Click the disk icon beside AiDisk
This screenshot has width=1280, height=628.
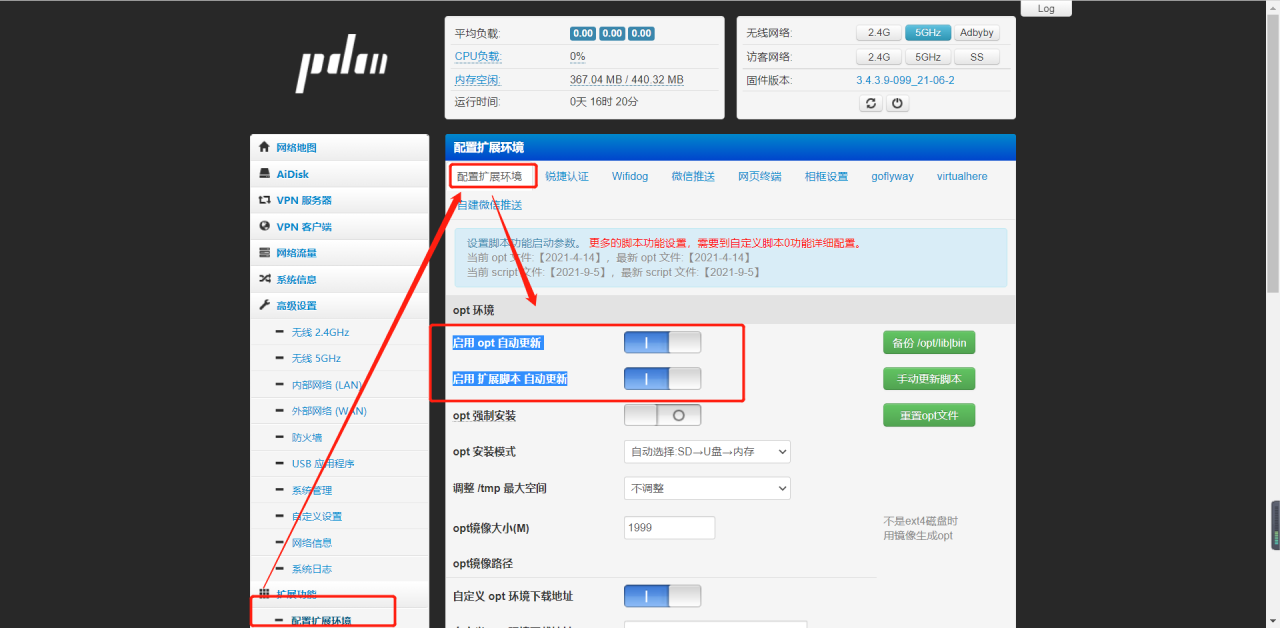point(265,173)
